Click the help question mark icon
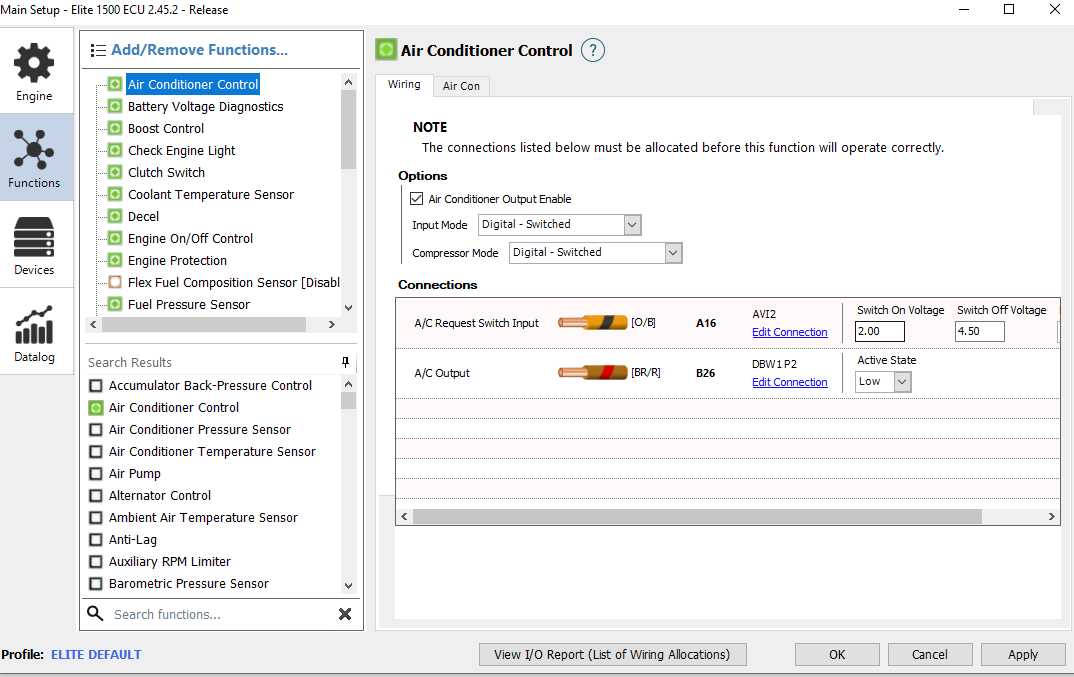 tap(593, 50)
